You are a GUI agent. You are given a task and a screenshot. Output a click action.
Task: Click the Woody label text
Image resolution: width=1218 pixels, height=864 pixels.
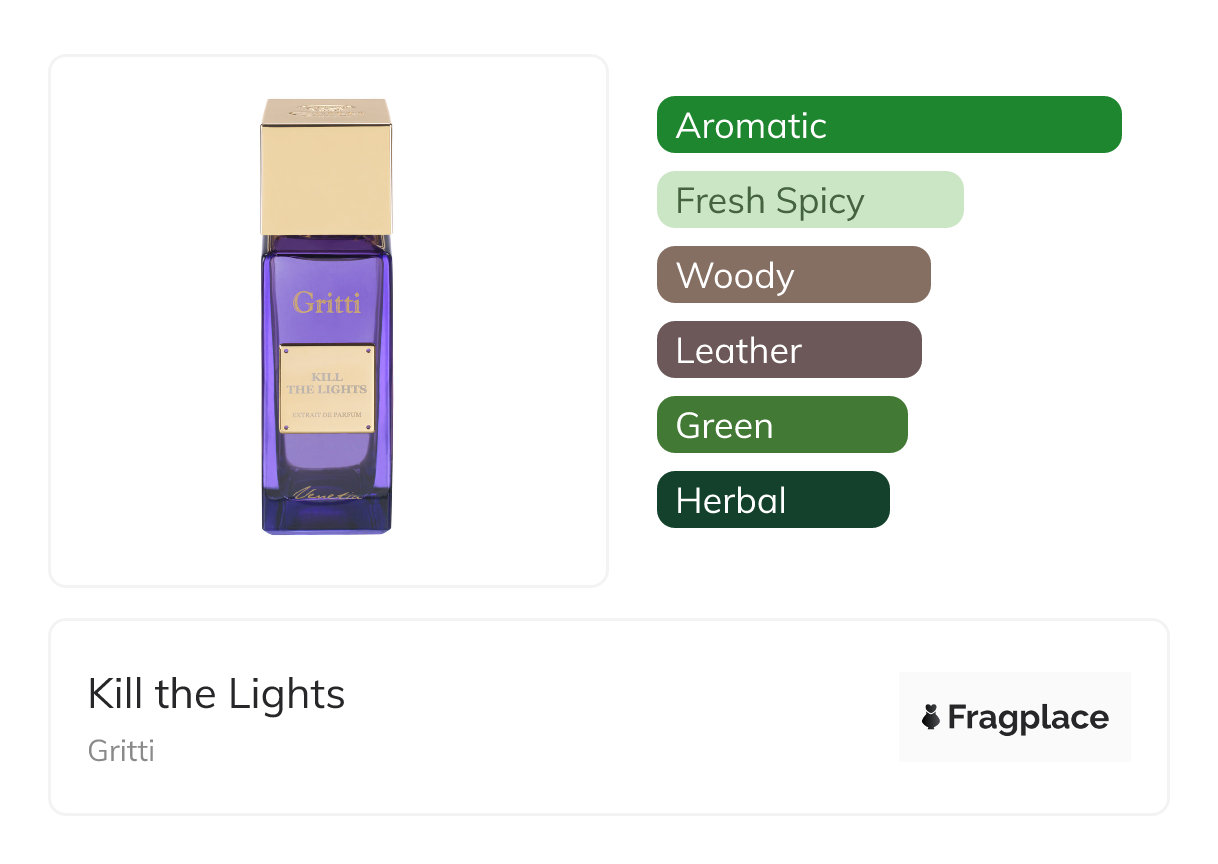click(x=735, y=276)
